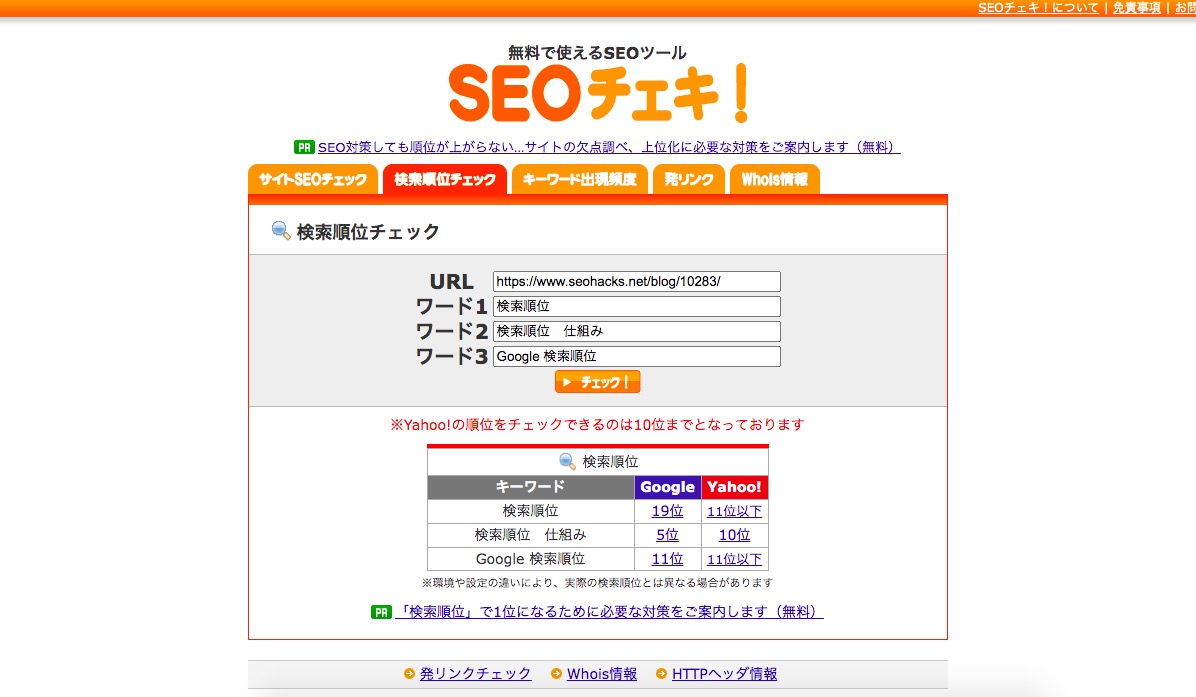Click the Google 検索順位 keyword cell in the table
Screen dimensions: 1196x697
coord(531,559)
